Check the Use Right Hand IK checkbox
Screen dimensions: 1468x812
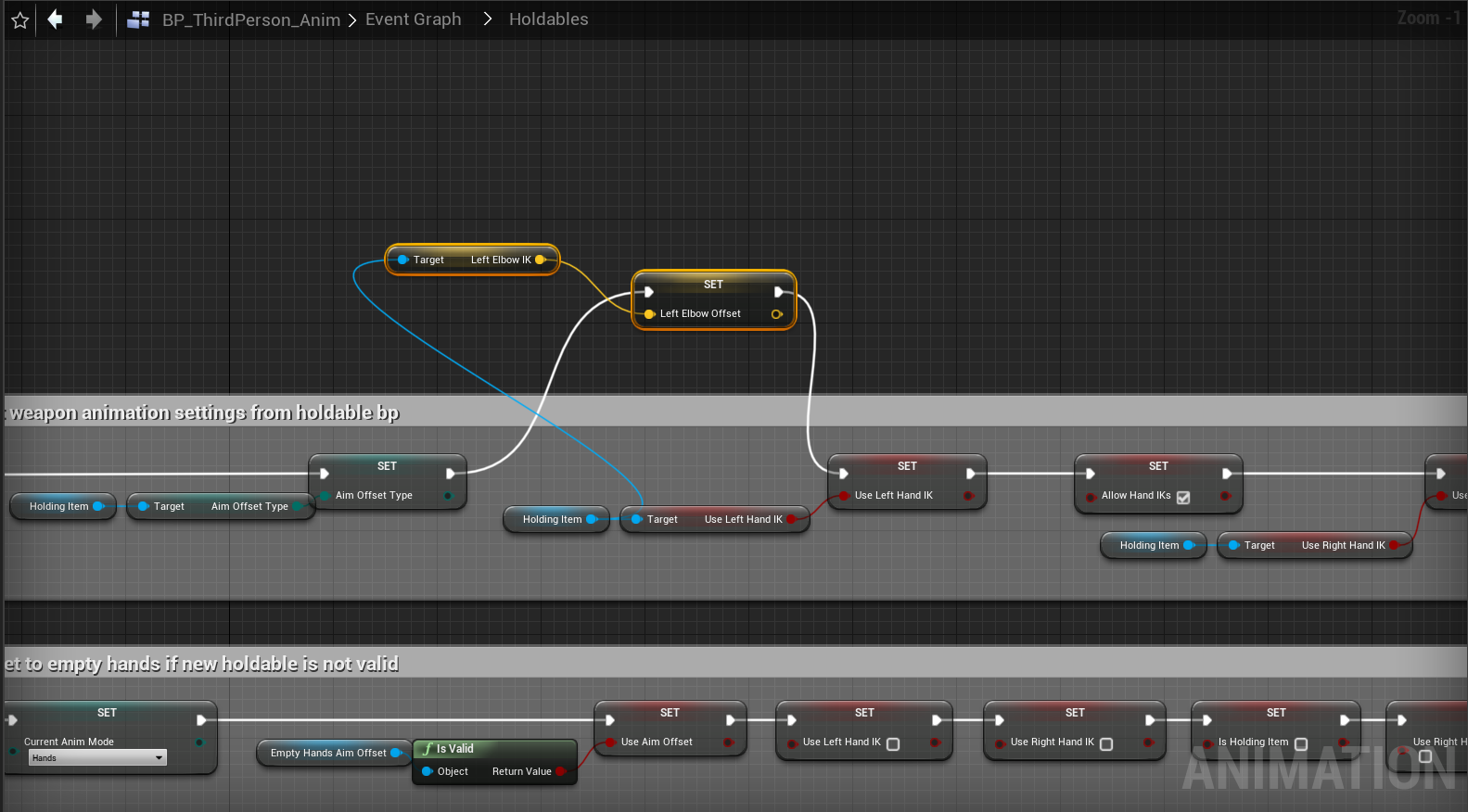(x=1106, y=744)
